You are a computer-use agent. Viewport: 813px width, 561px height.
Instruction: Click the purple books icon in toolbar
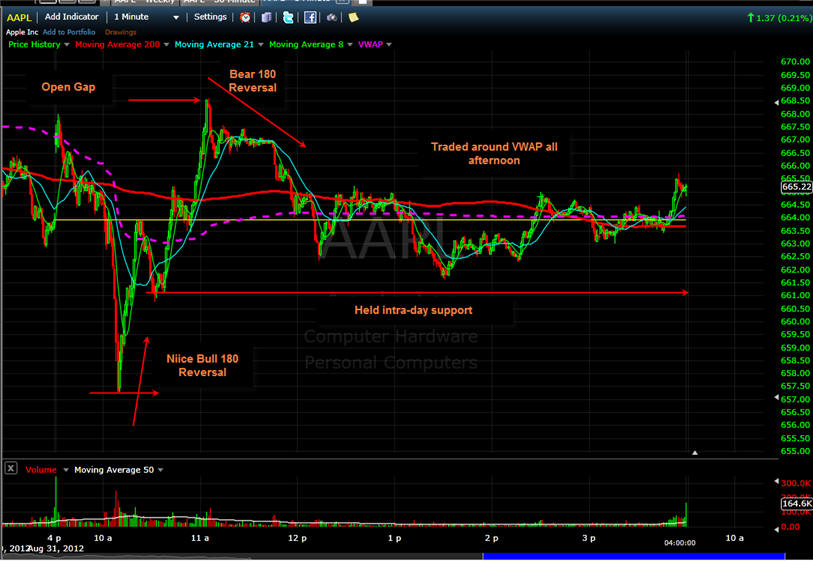[267, 18]
